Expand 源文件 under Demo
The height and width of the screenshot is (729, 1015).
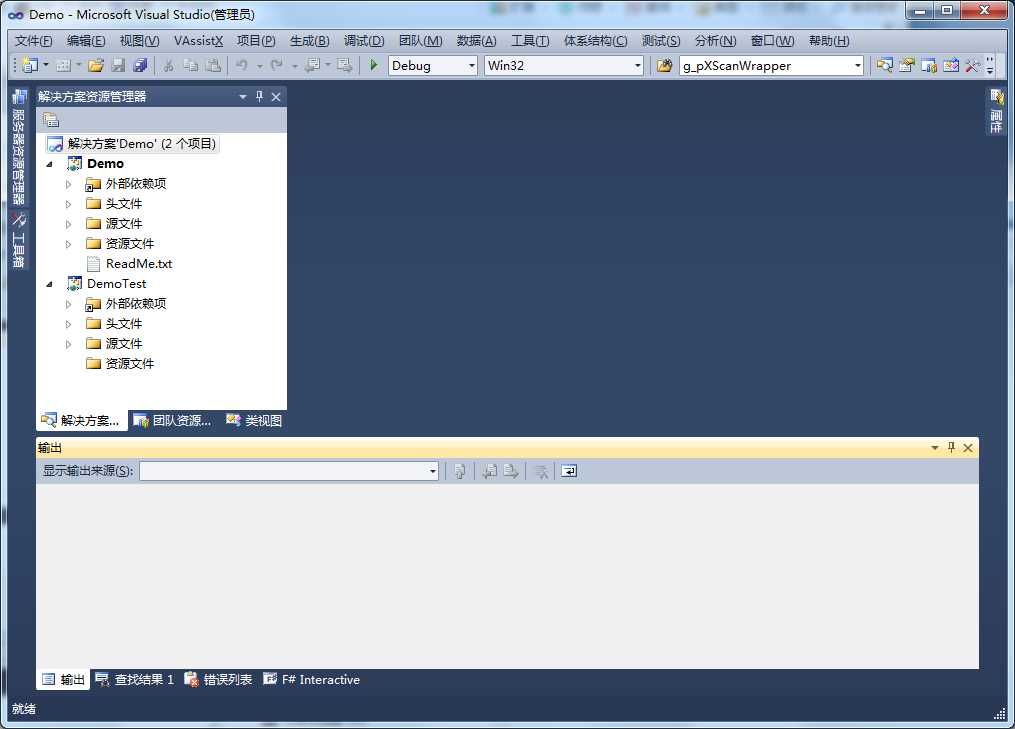click(x=68, y=225)
